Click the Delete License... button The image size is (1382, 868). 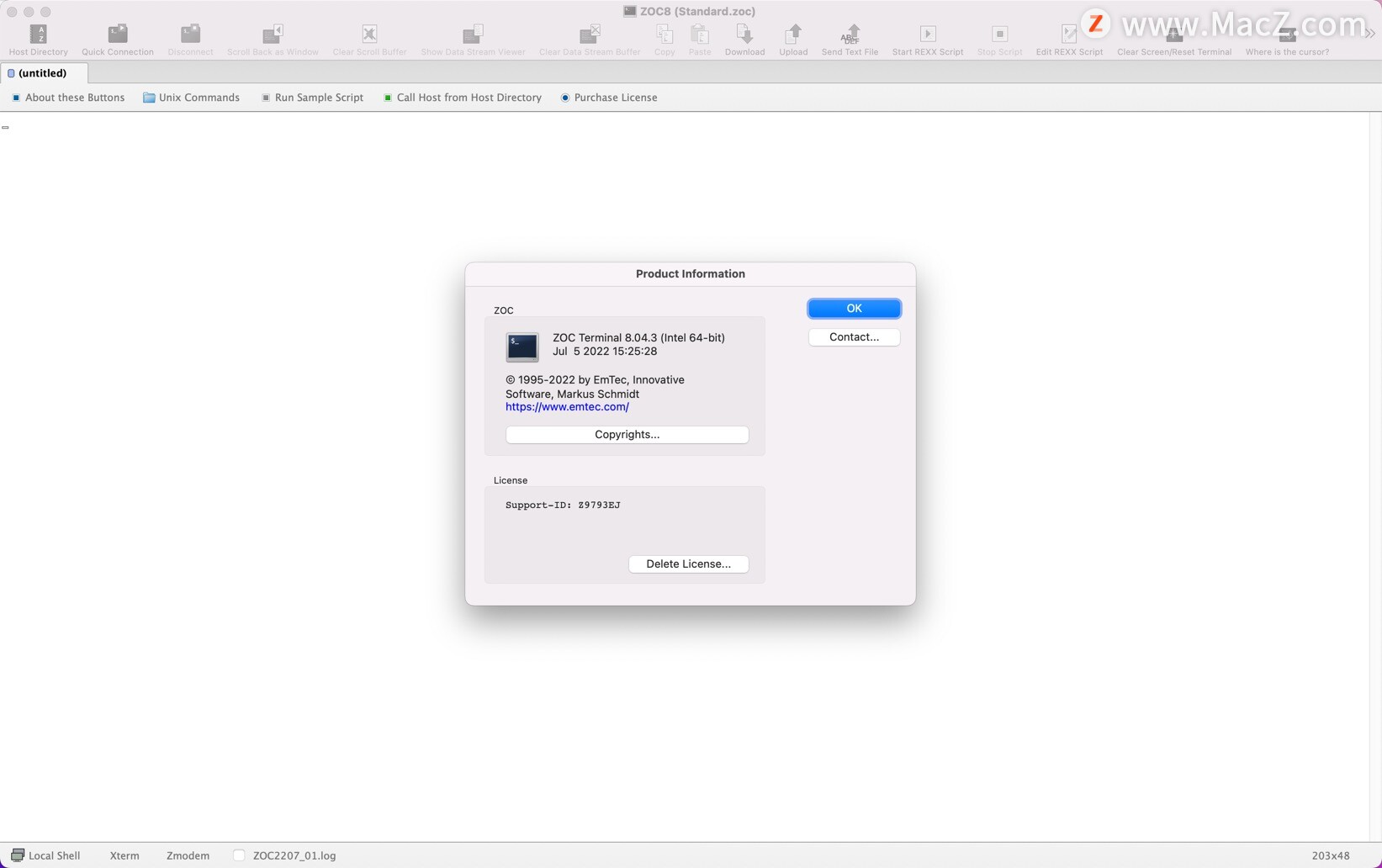(688, 564)
